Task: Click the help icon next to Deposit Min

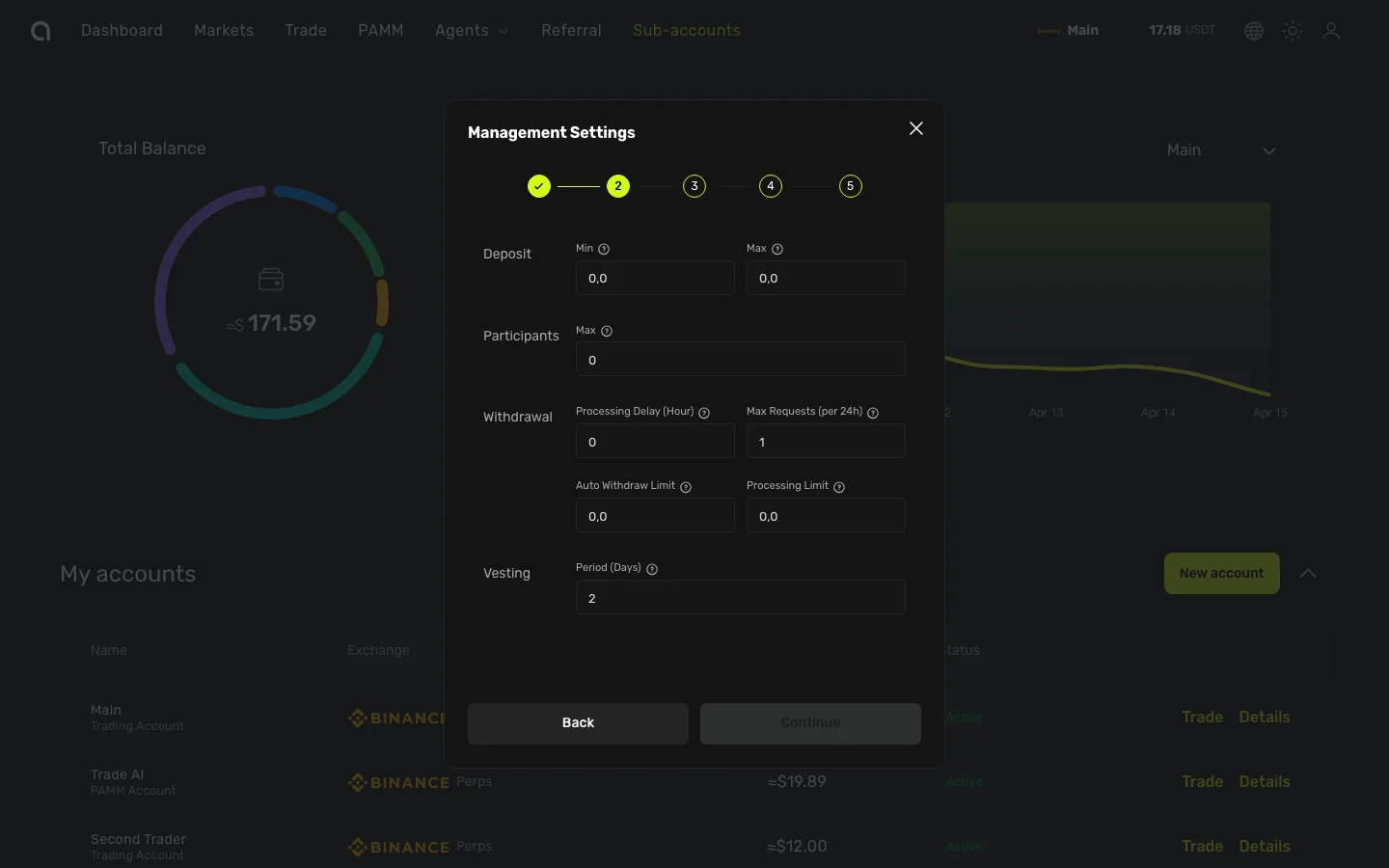Action: click(604, 249)
